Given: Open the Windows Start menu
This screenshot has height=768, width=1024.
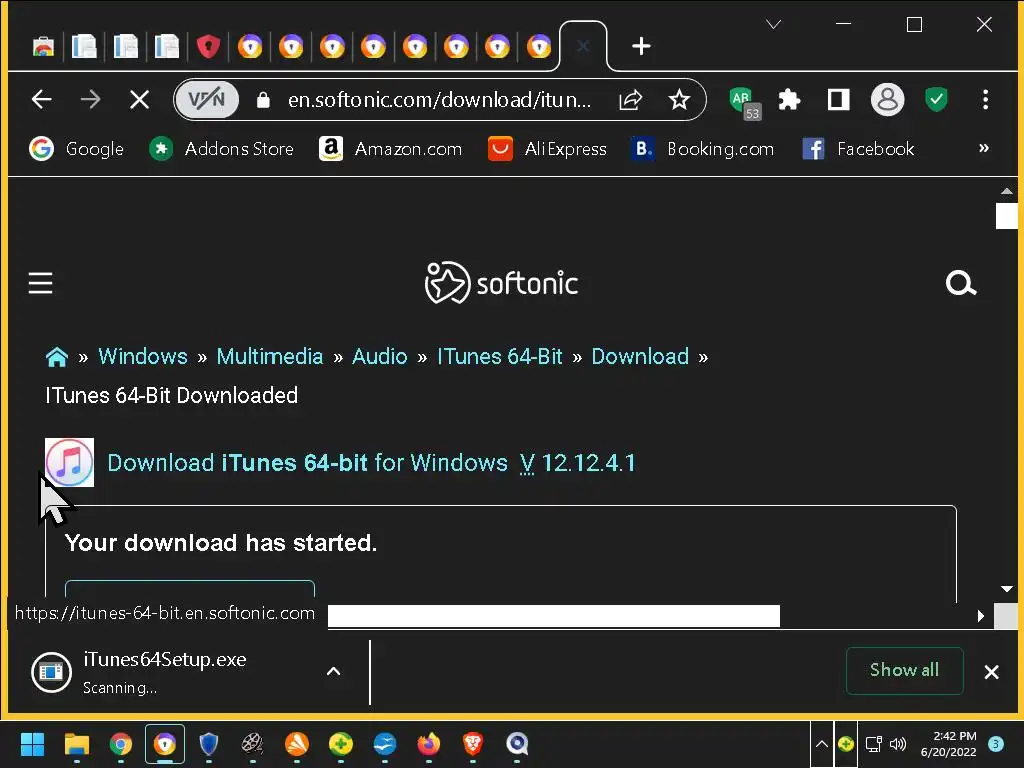Looking at the screenshot, I should [32, 744].
